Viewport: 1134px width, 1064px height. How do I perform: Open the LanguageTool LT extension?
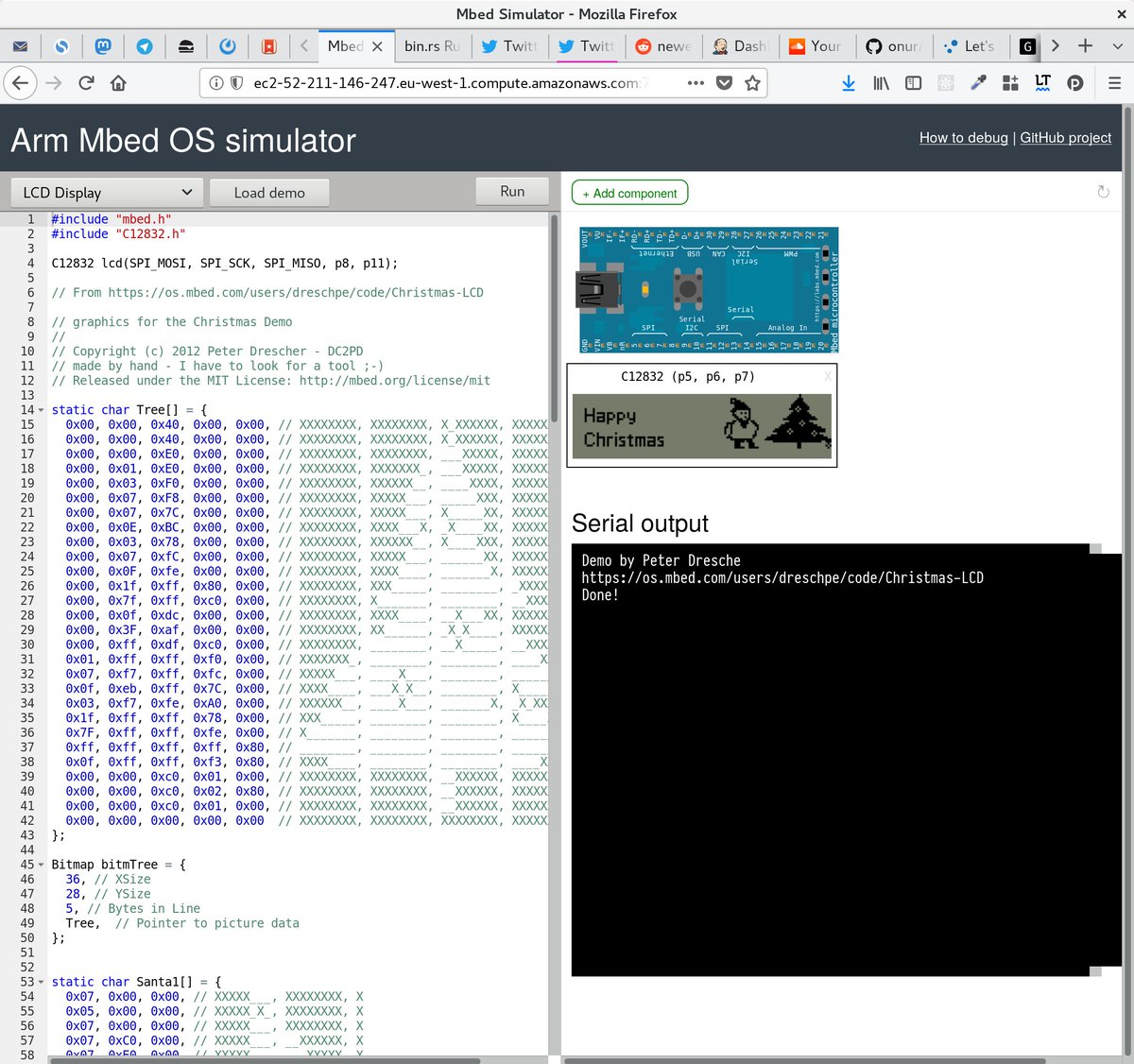coord(1042,83)
